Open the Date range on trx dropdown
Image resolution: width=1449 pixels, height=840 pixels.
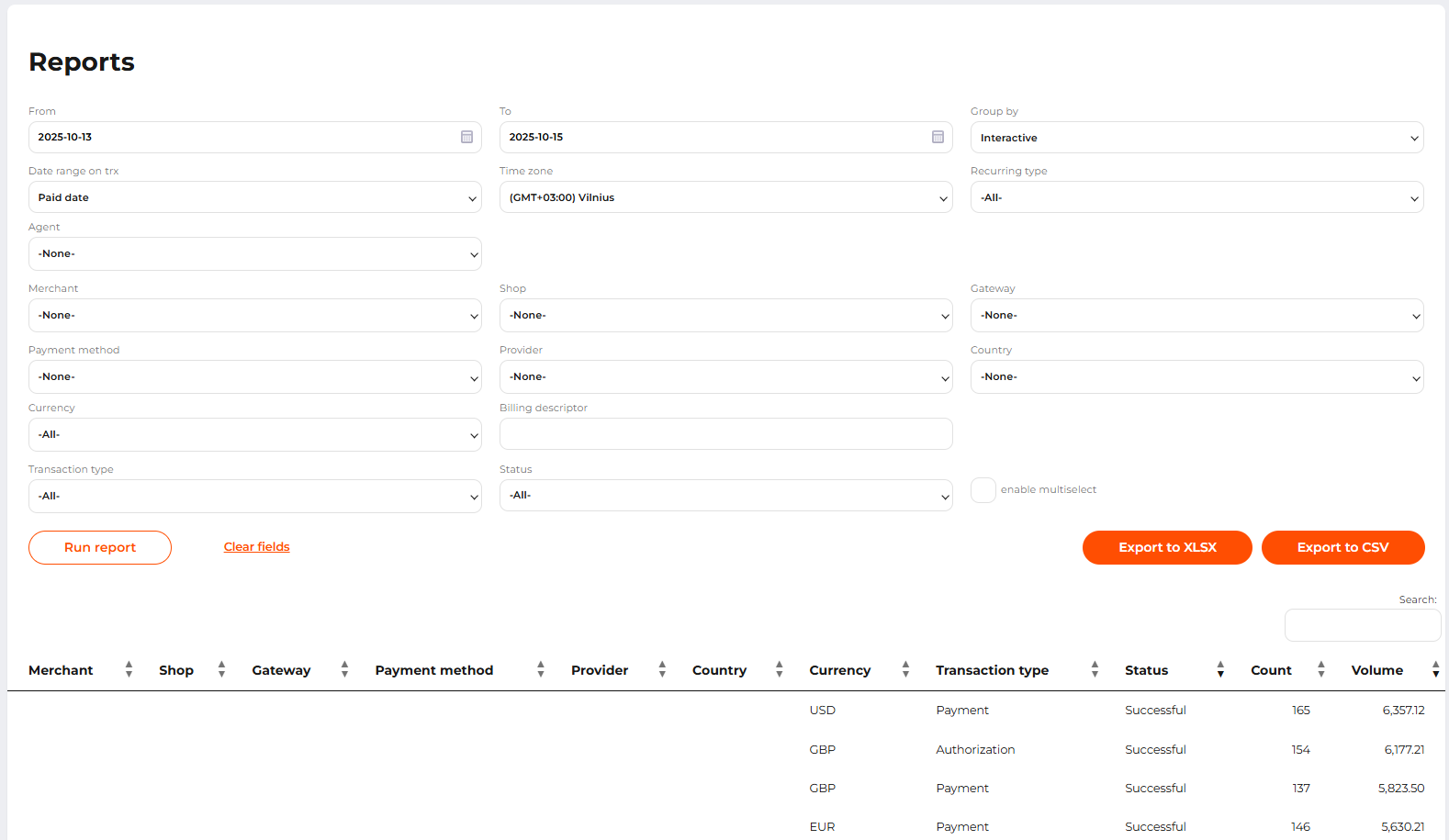point(254,197)
